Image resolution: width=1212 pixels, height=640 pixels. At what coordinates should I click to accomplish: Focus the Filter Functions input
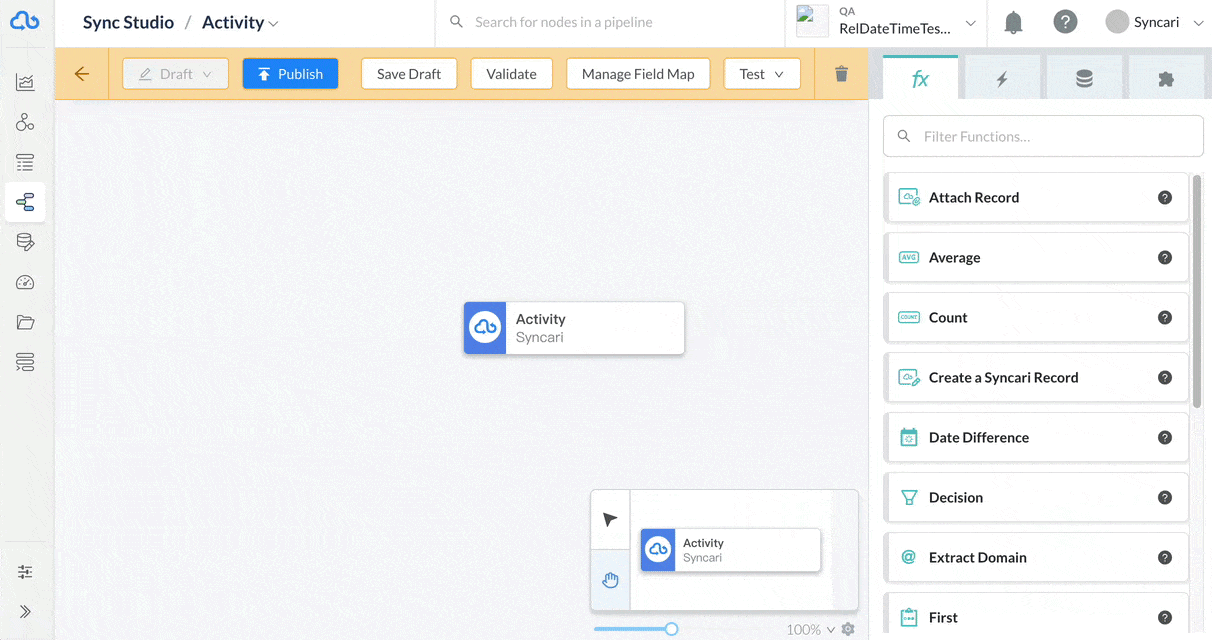coord(1043,136)
